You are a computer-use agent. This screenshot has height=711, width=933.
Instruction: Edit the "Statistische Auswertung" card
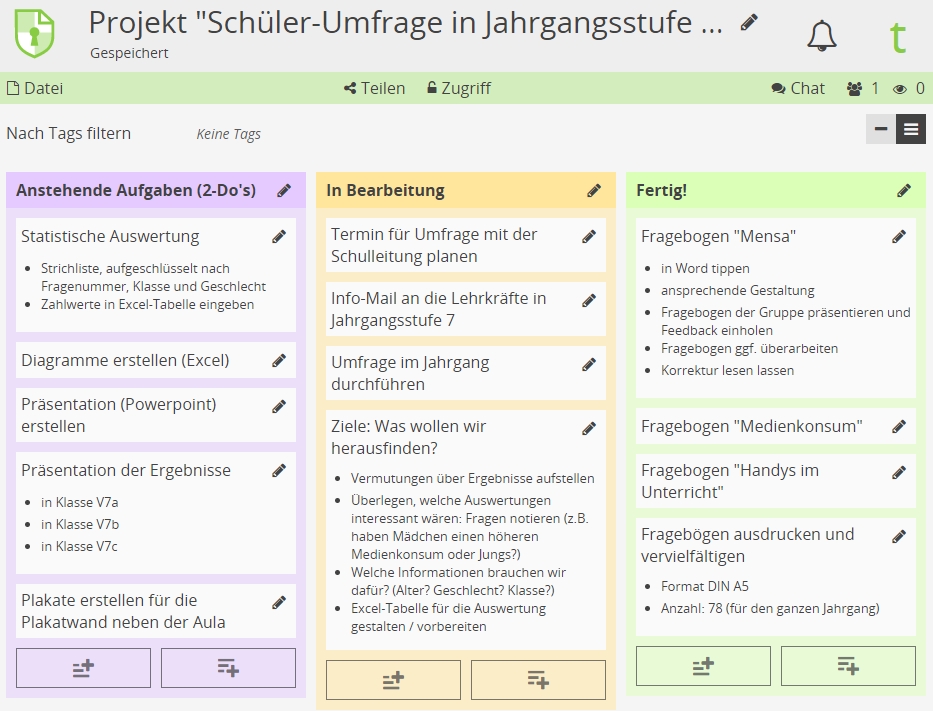click(279, 237)
